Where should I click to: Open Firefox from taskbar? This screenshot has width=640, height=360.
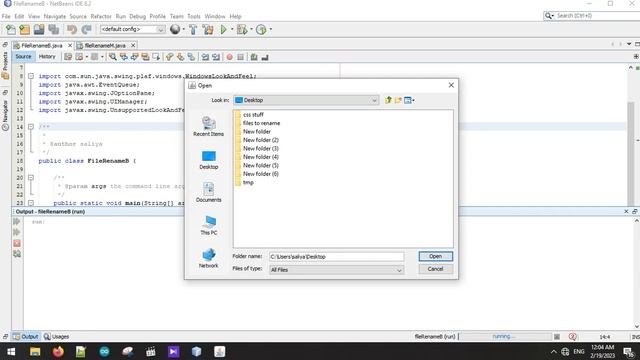(58, 351)
